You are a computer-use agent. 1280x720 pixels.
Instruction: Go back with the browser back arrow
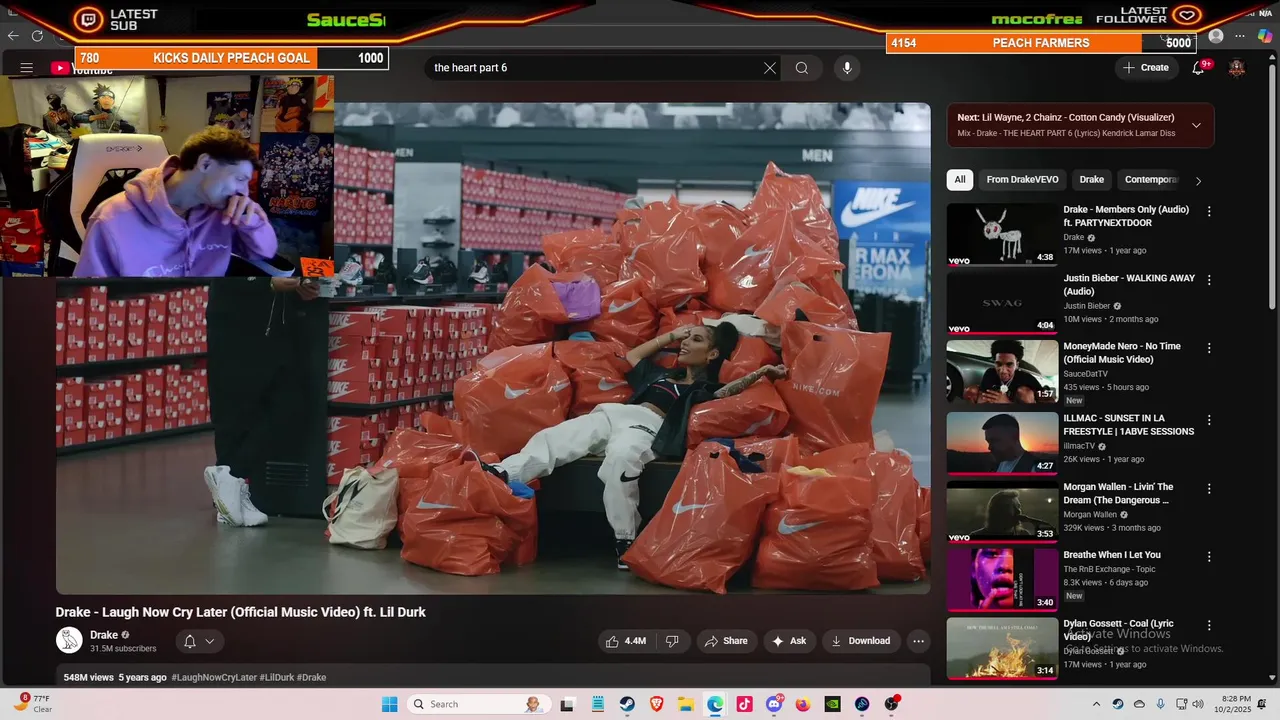pos(13,36)
